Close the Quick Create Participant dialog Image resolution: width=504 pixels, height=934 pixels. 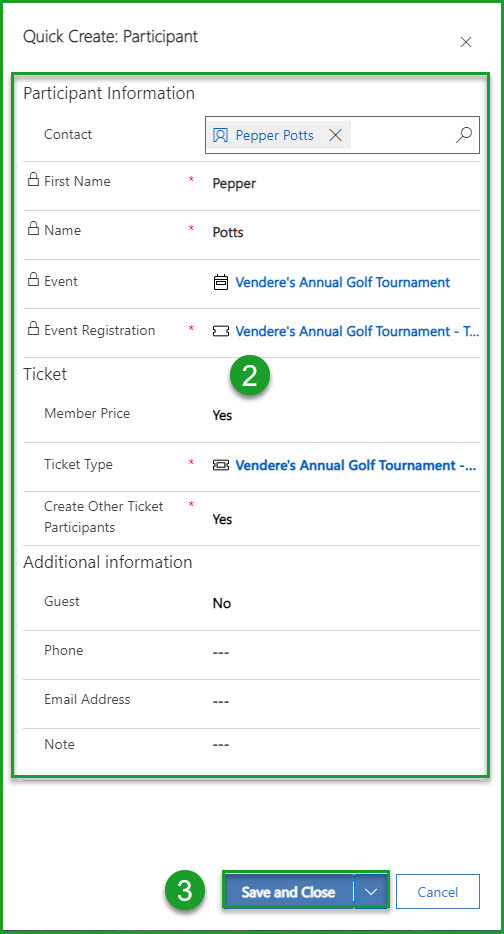[466, 42]
